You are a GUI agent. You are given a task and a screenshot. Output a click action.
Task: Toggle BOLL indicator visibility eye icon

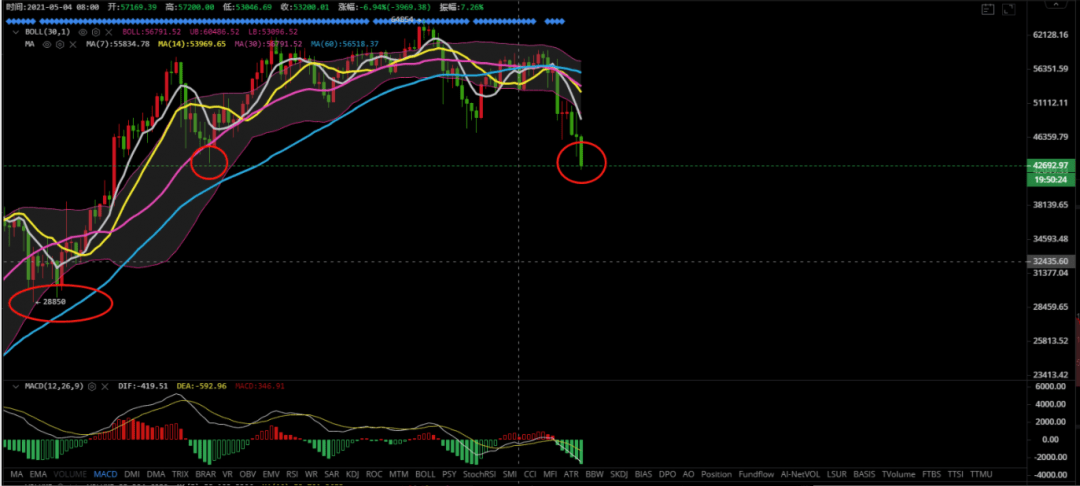83,32
